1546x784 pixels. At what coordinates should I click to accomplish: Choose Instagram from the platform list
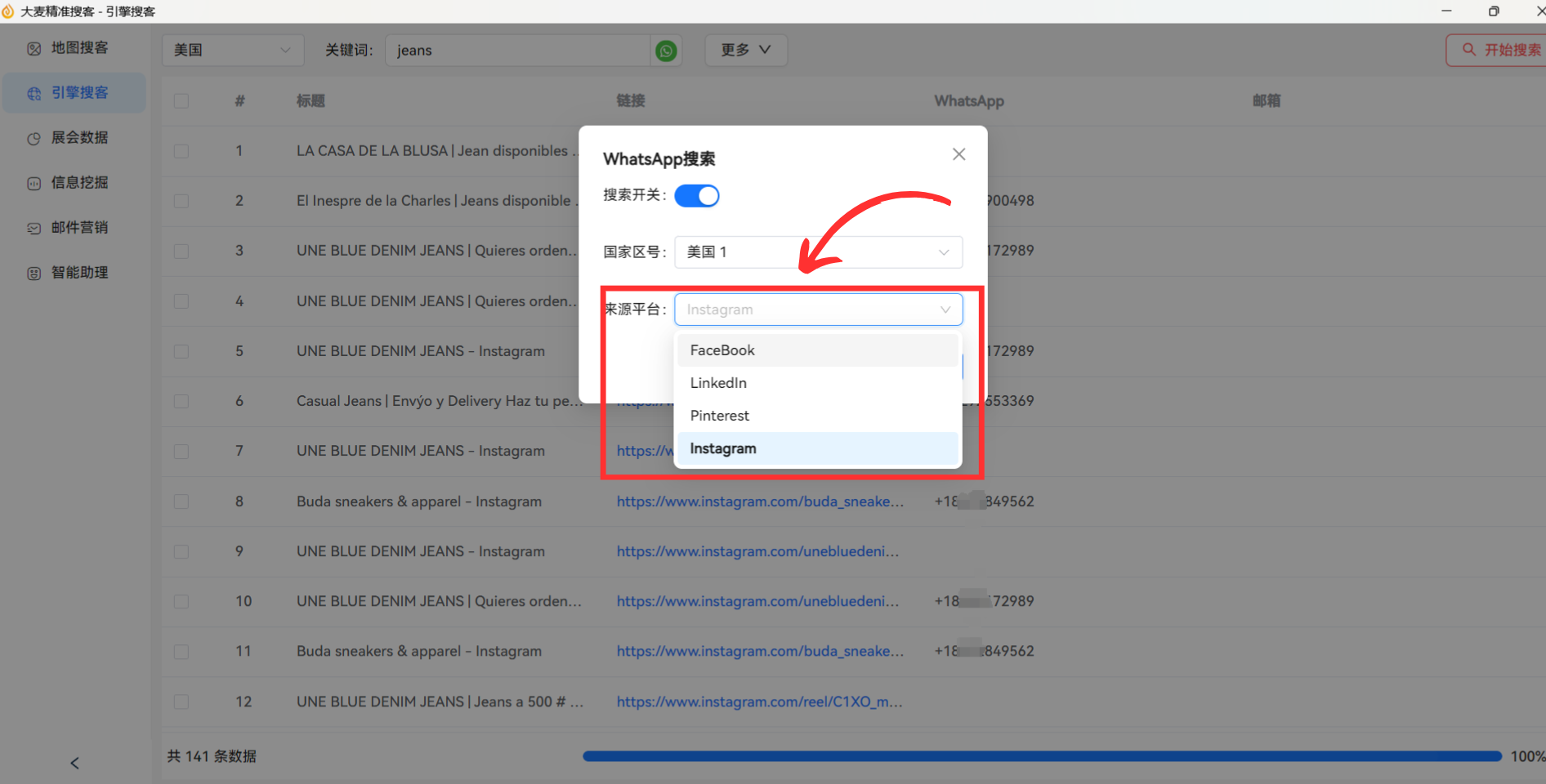[x=817, y=448]
